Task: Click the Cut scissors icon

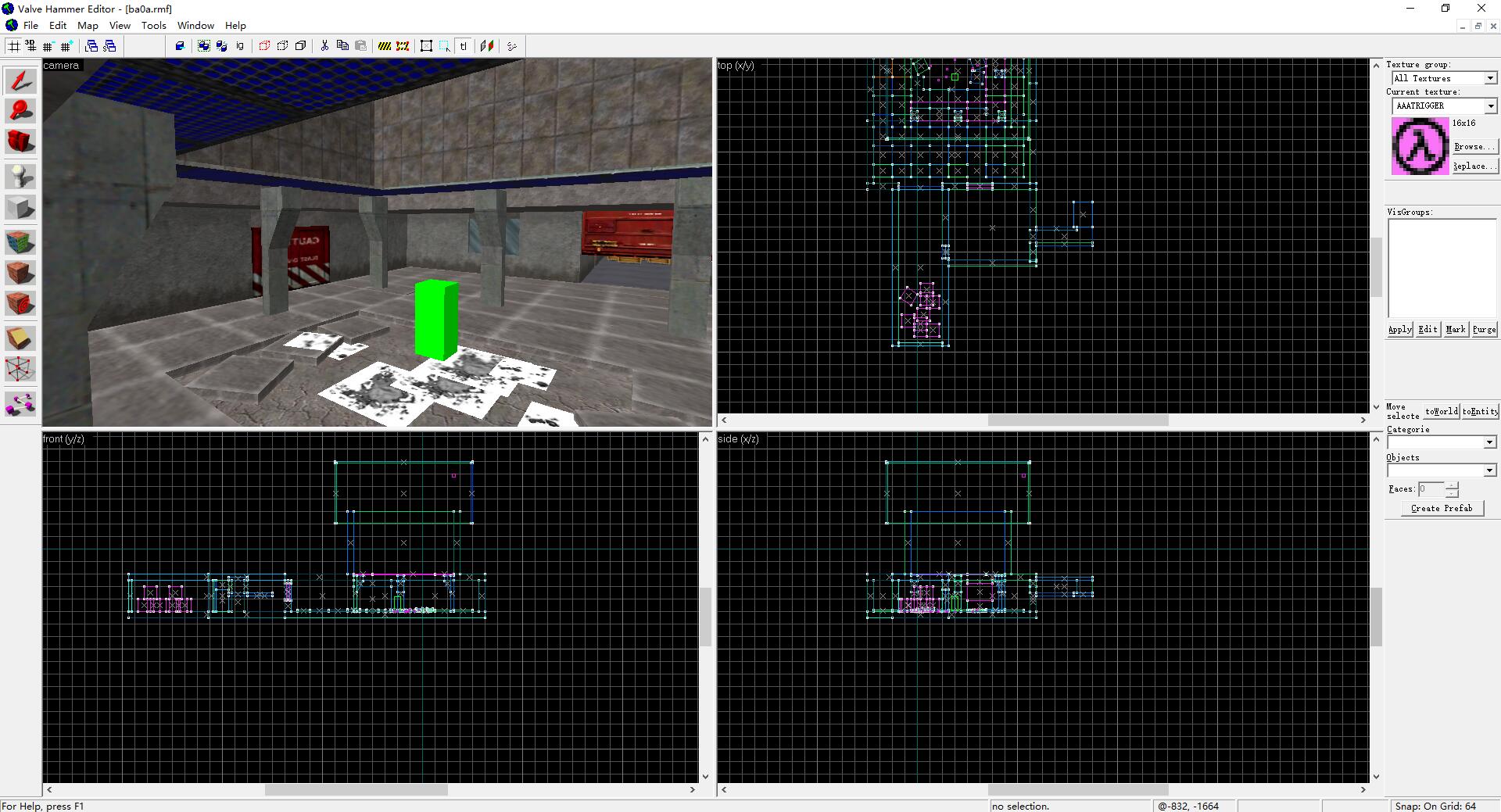Action: coord(324,46)
